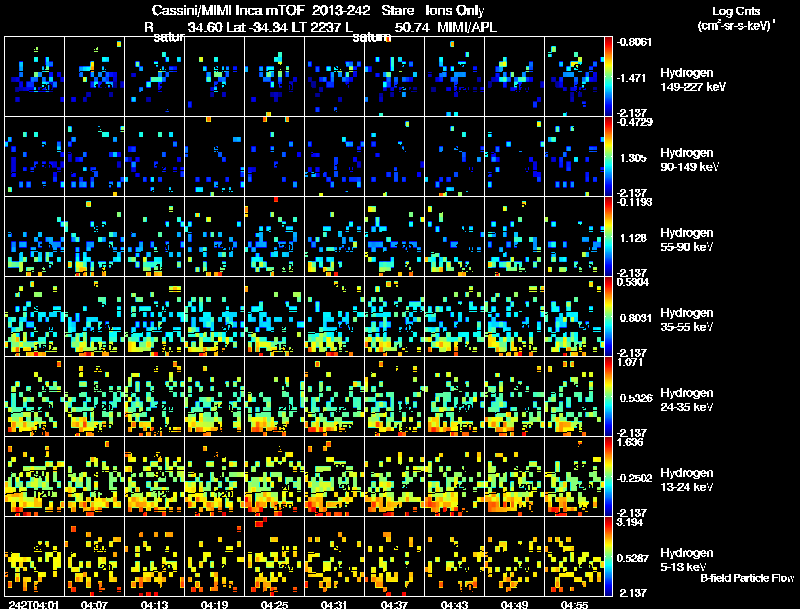This screenshot has height=609, width=800.
Task: Open the 149-227 keV panel at 04:01
Action: pos(34,76)
